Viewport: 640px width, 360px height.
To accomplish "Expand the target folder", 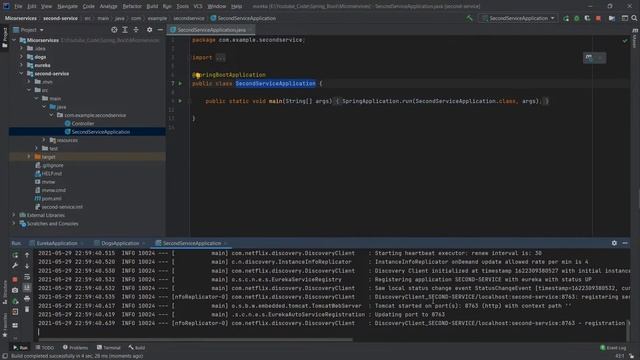I will (29, 157).
